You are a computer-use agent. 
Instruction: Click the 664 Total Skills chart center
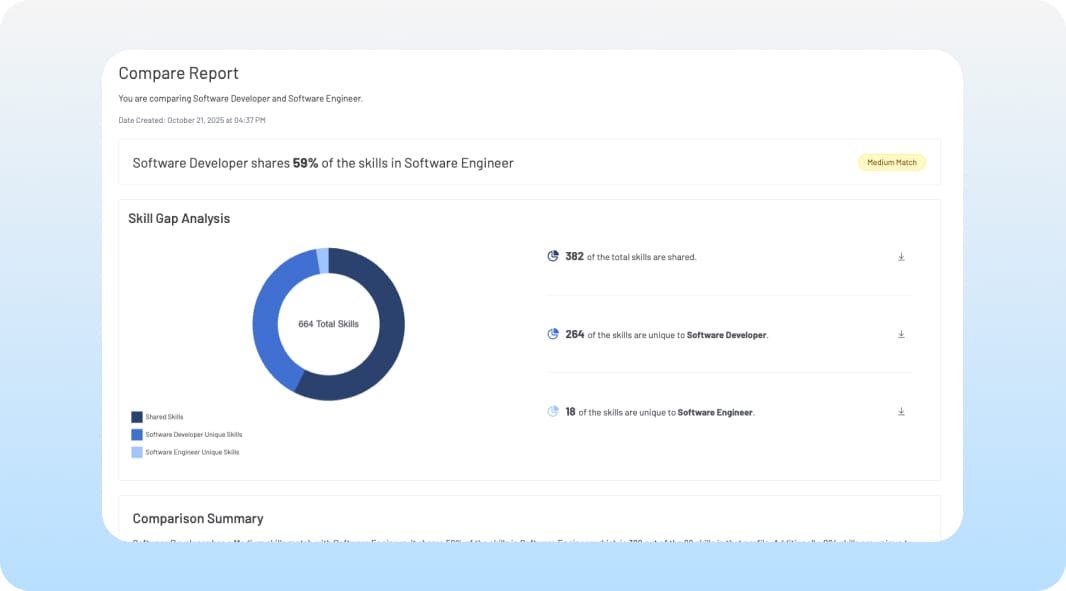[328, 323]
